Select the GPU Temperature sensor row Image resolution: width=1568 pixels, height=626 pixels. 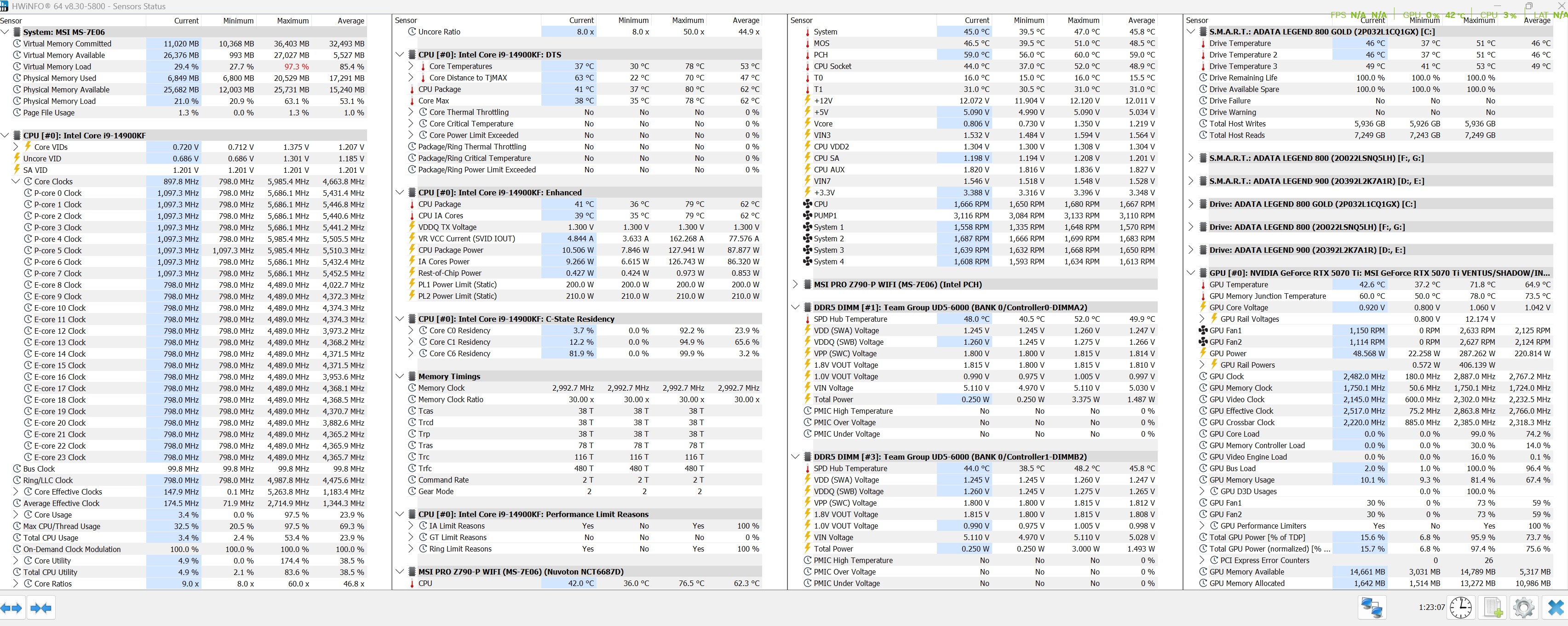(1238, 284)
